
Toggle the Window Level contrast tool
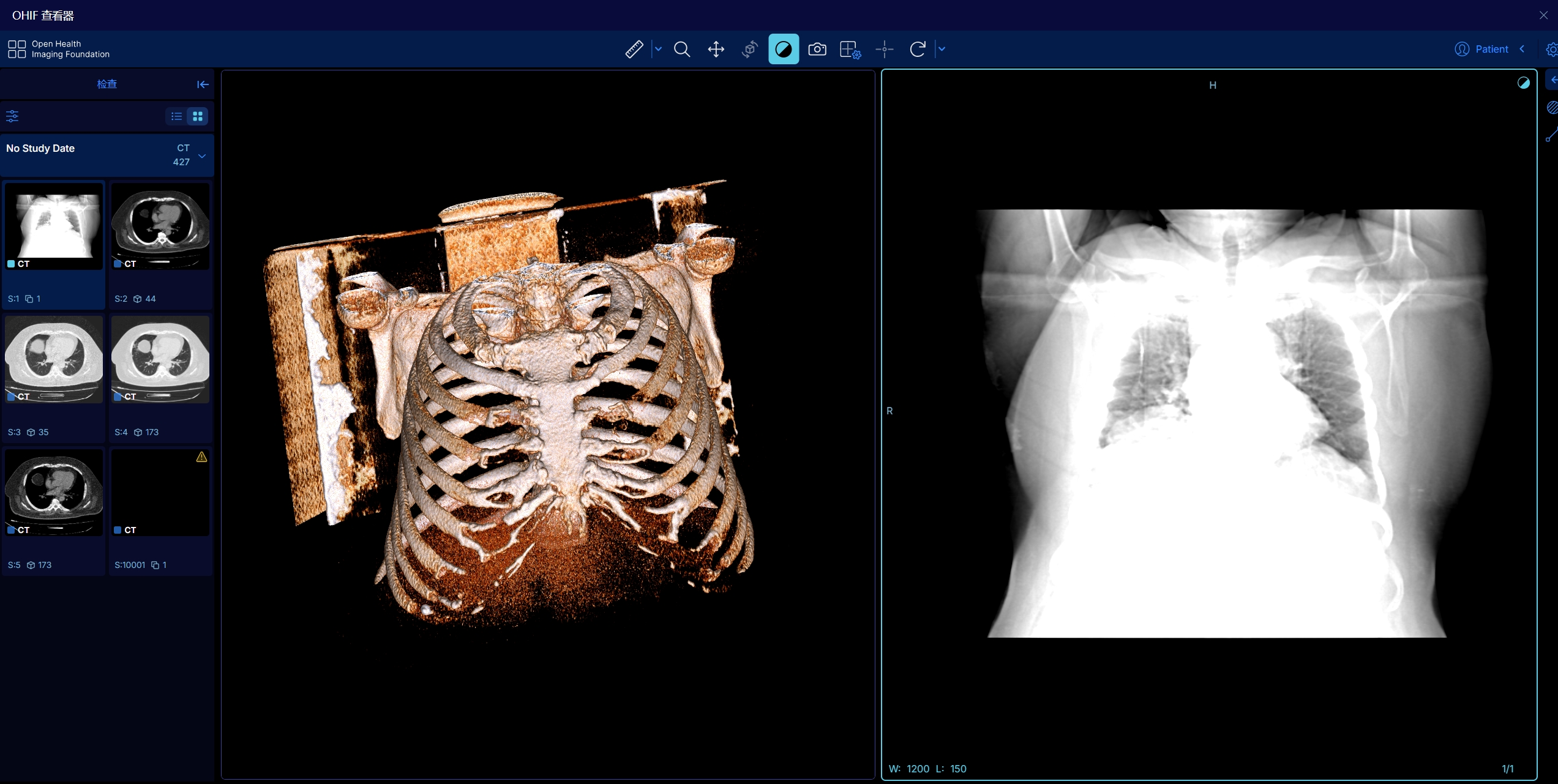[784, 49]
